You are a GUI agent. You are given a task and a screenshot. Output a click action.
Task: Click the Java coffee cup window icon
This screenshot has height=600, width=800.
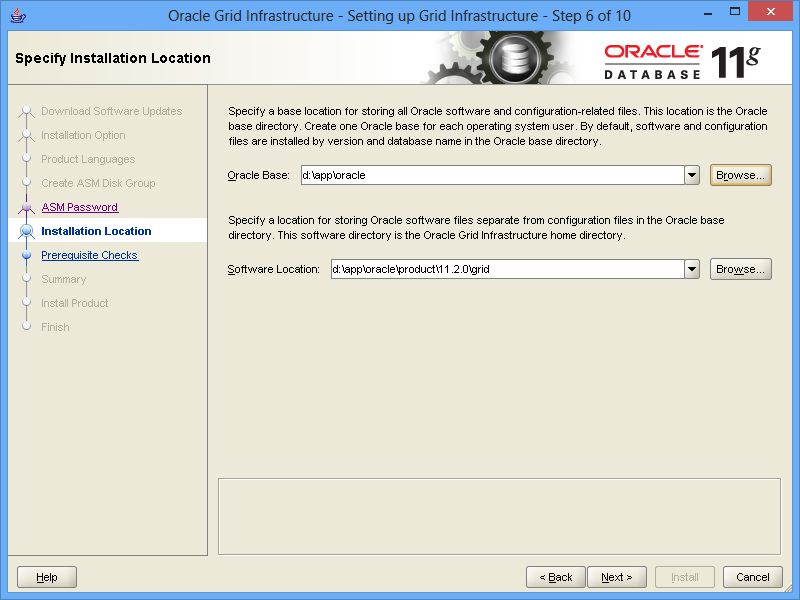(x=18, y=15)
